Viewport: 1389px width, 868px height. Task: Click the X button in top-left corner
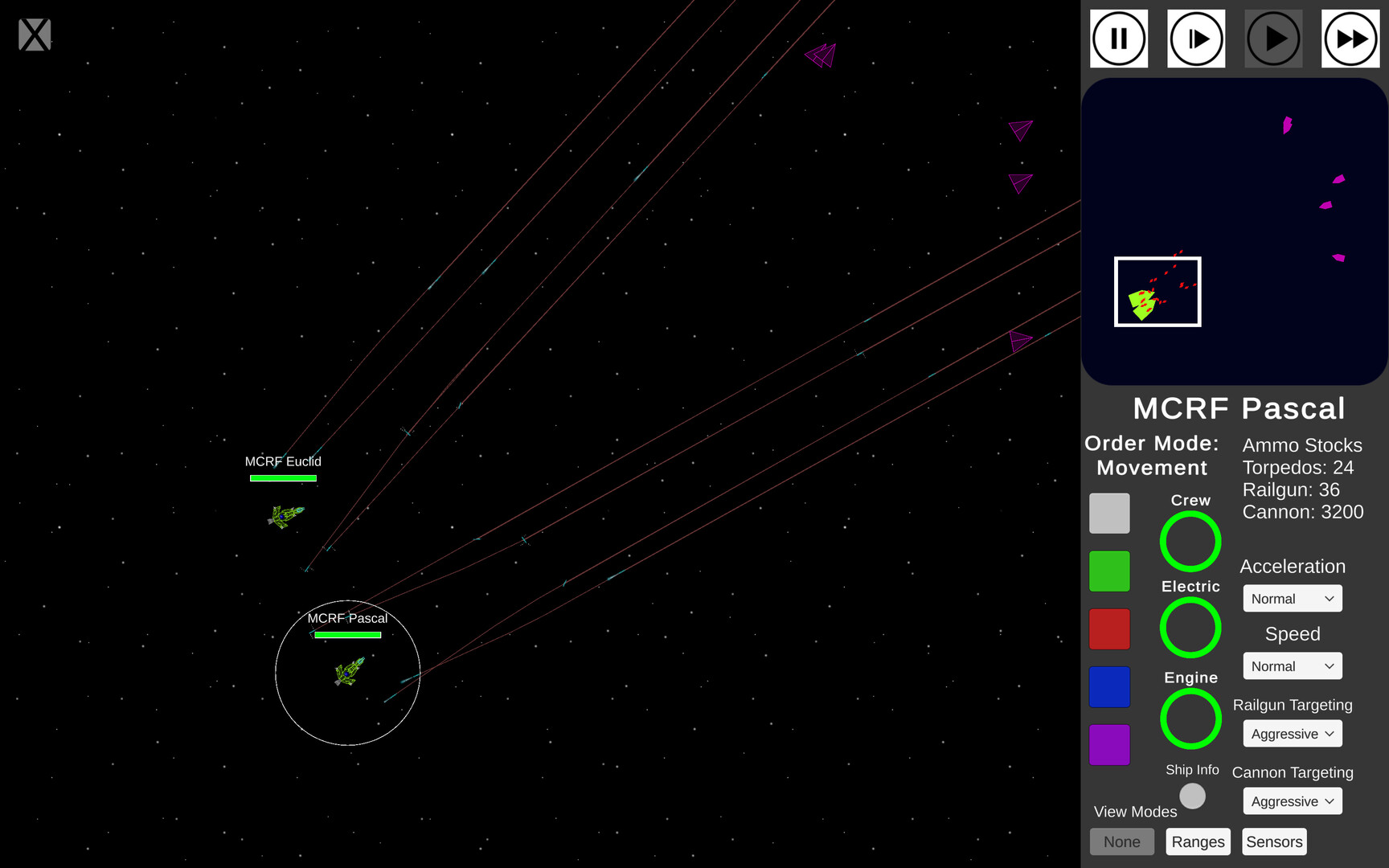34,35
